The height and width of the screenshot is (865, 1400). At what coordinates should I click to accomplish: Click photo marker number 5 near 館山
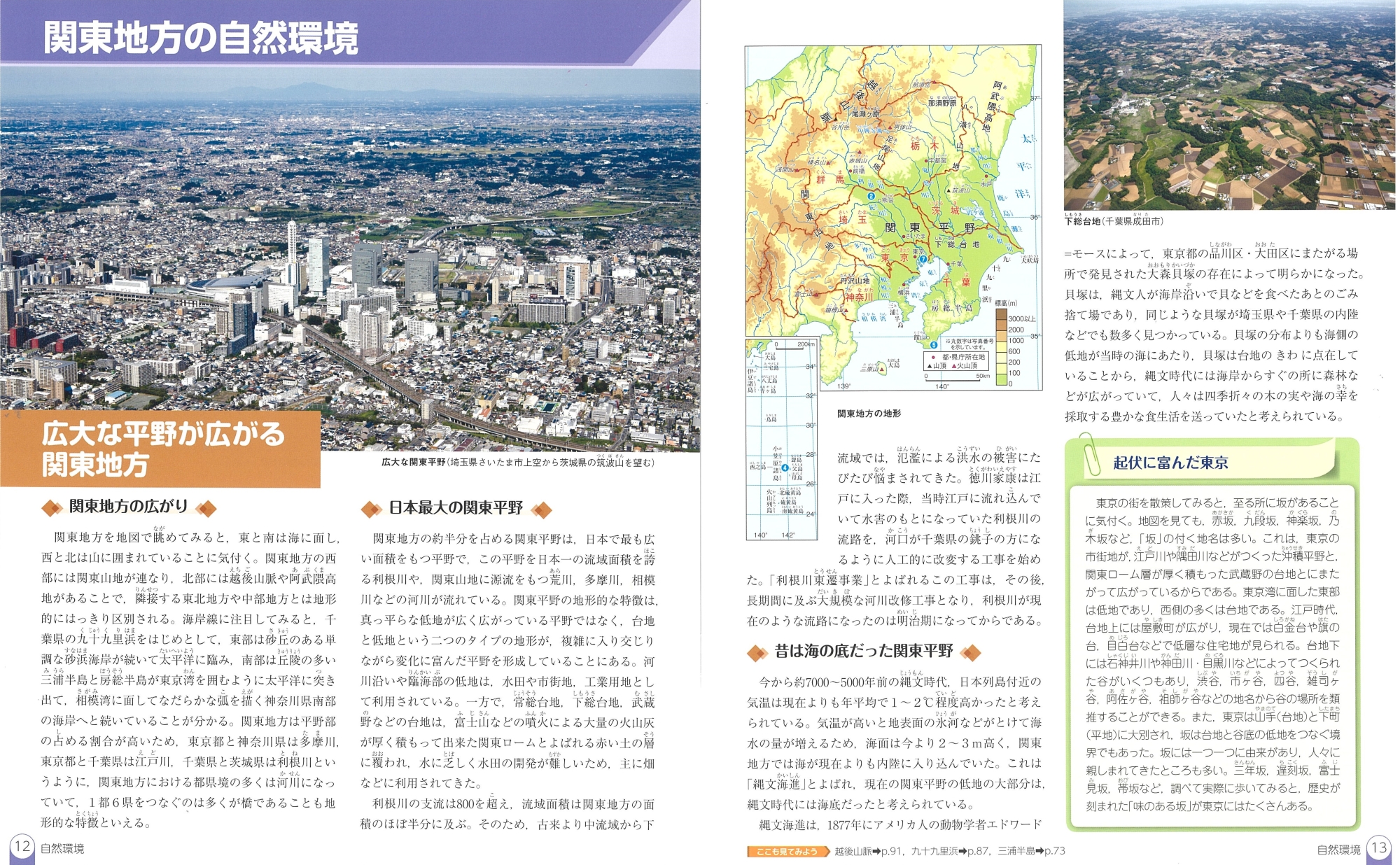pyautogui.click(x=934, y=345)
